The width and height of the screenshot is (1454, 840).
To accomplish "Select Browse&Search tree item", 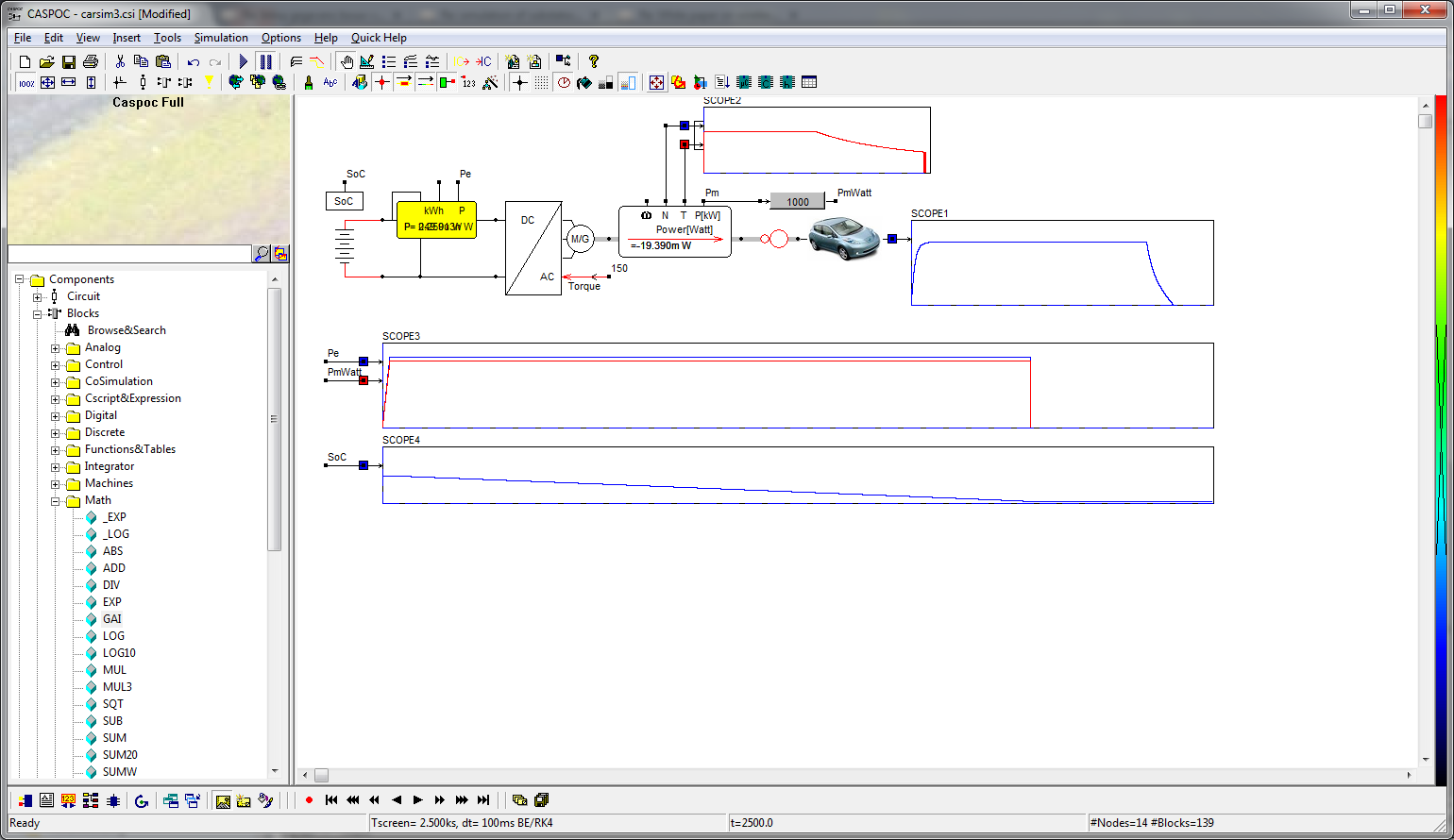I will pyautogui.click(x=127, y=330).
